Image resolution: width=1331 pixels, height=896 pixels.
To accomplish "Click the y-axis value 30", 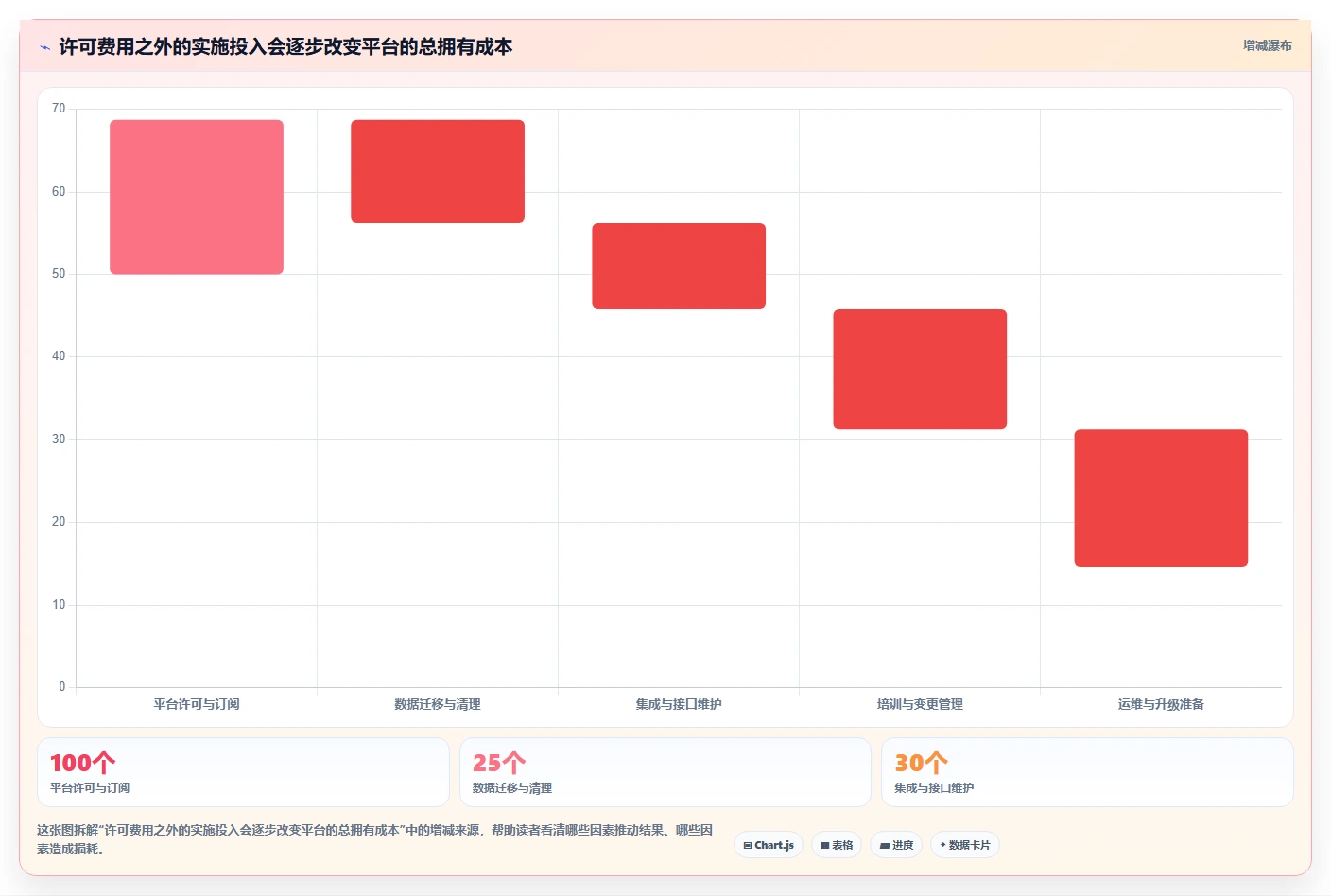I will point(59,439).
